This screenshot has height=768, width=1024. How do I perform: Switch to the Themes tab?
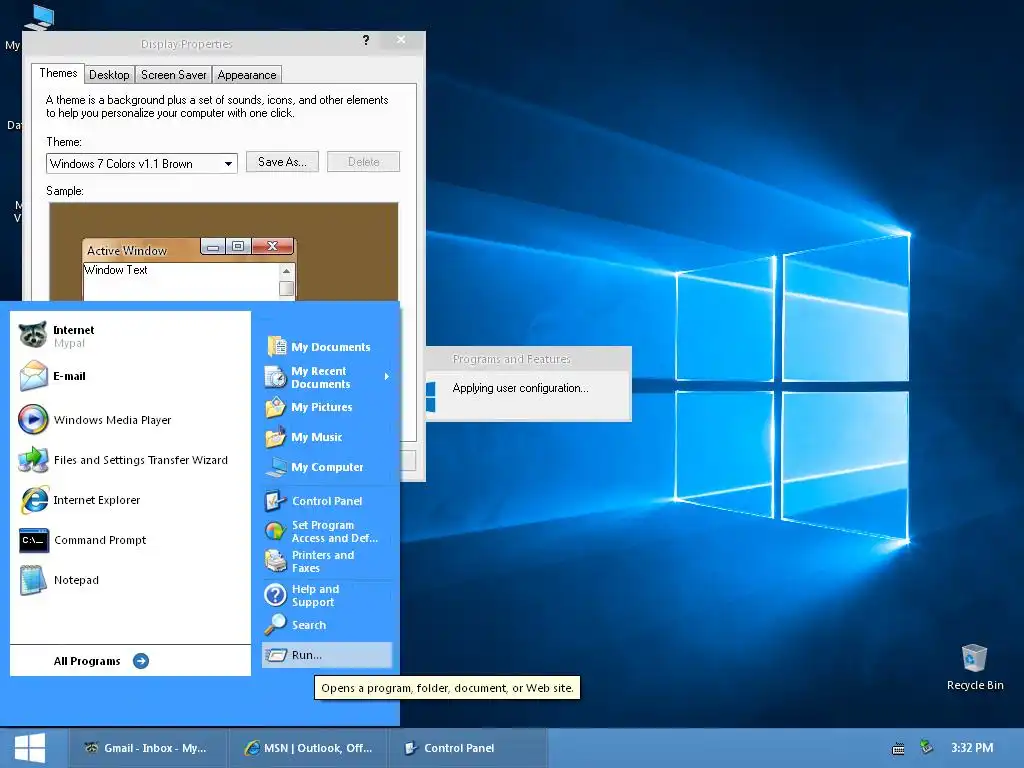pos(58,73)
